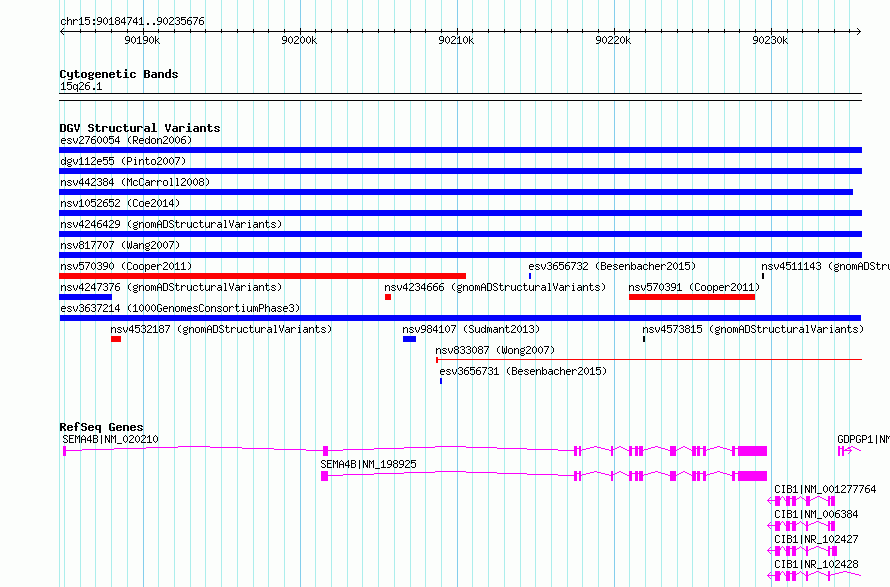
Task: Select the dgv112e55 (Pinto2007) label
Action: pos(123,161)
